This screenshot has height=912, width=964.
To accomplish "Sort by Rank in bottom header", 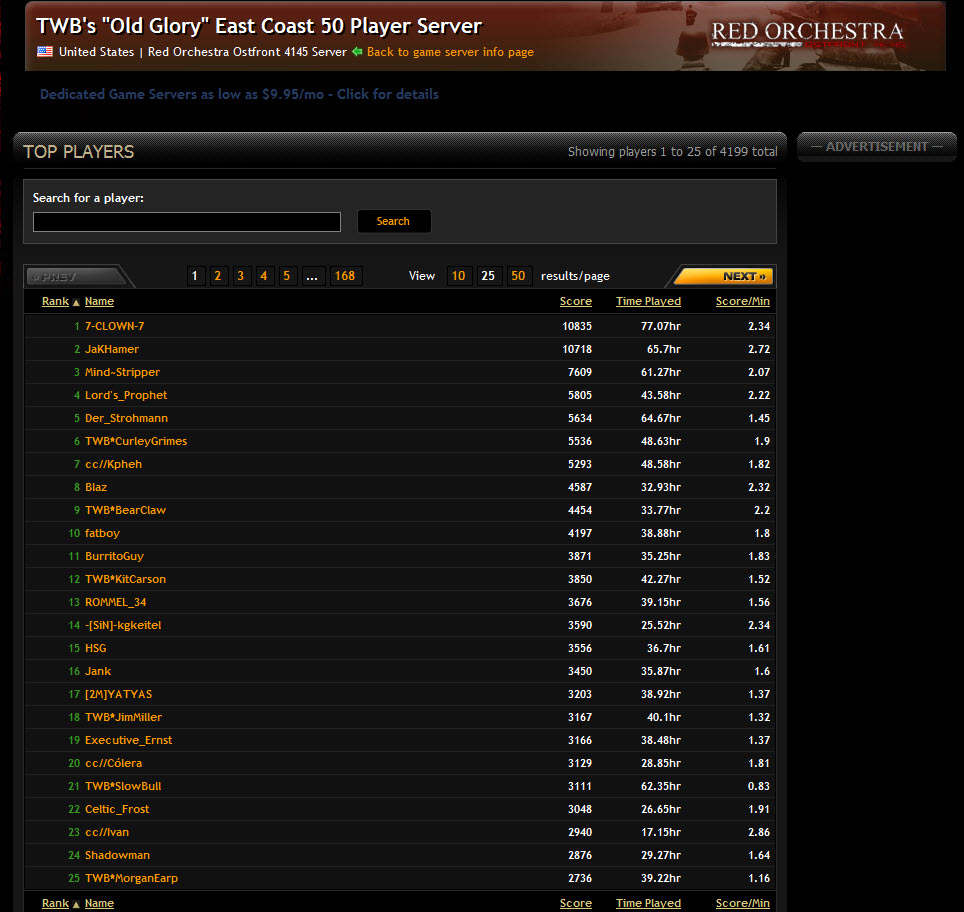I will (x=55, y=903).
